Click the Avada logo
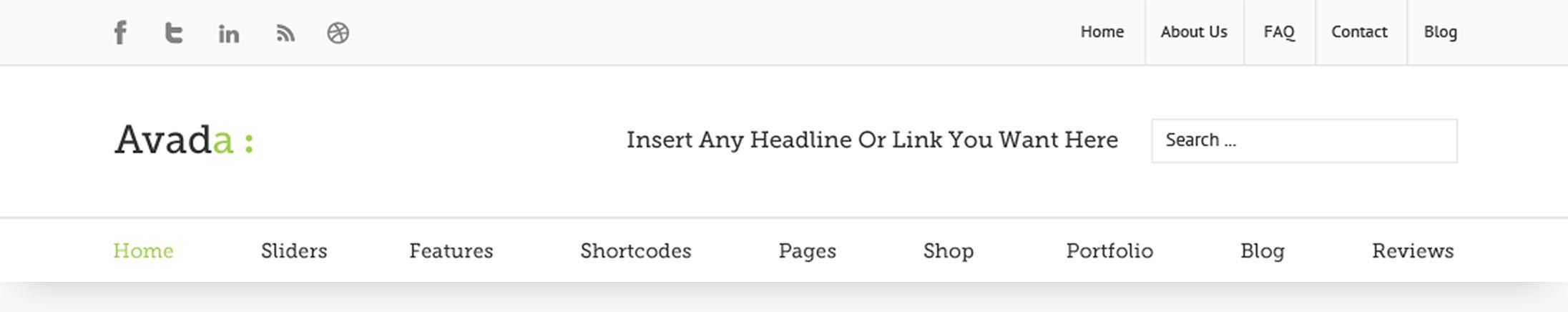The image size is (1568, 312). (x=184, y=140)
